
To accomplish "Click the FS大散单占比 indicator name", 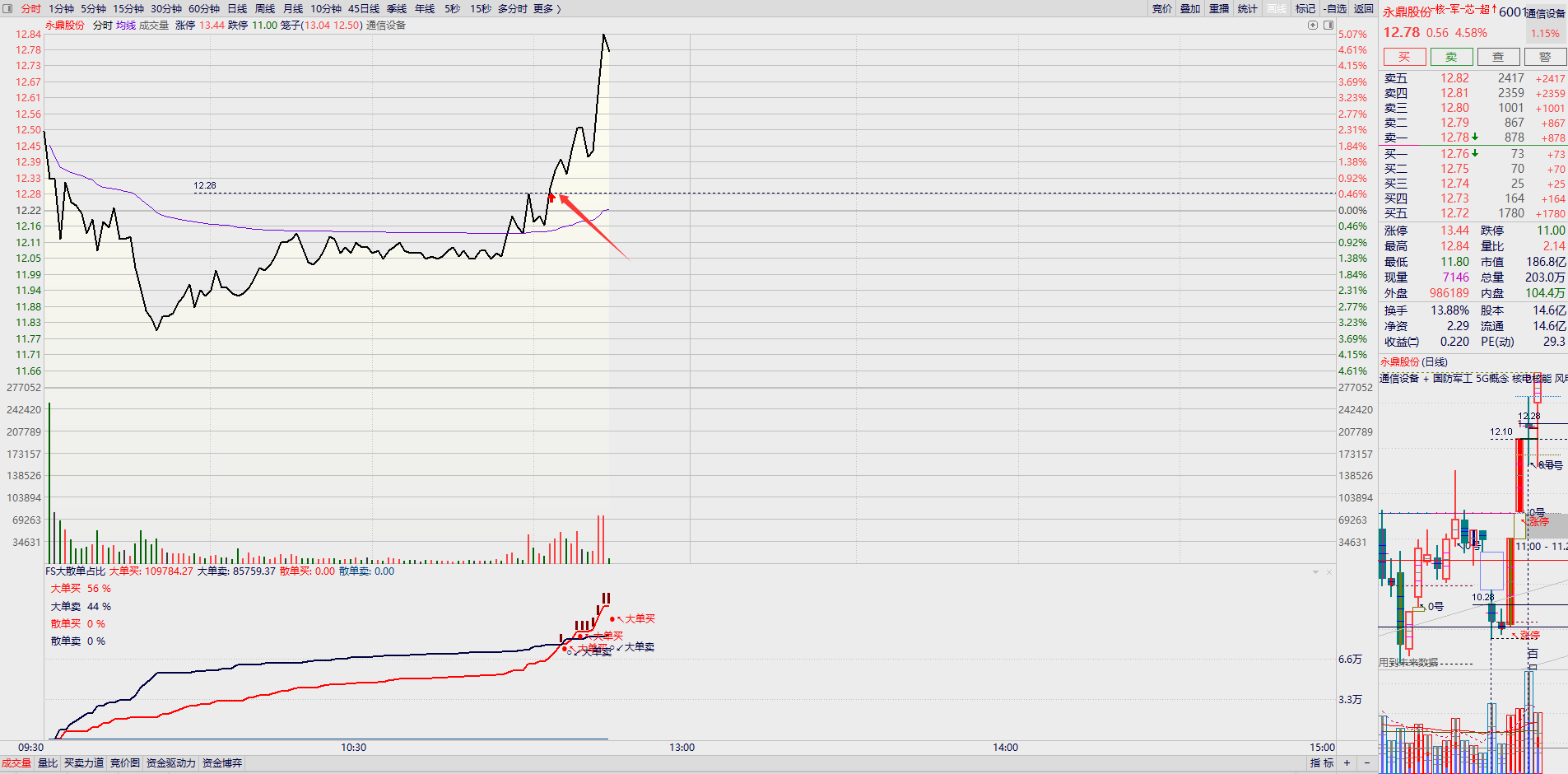I will click(x=75, y=571).
